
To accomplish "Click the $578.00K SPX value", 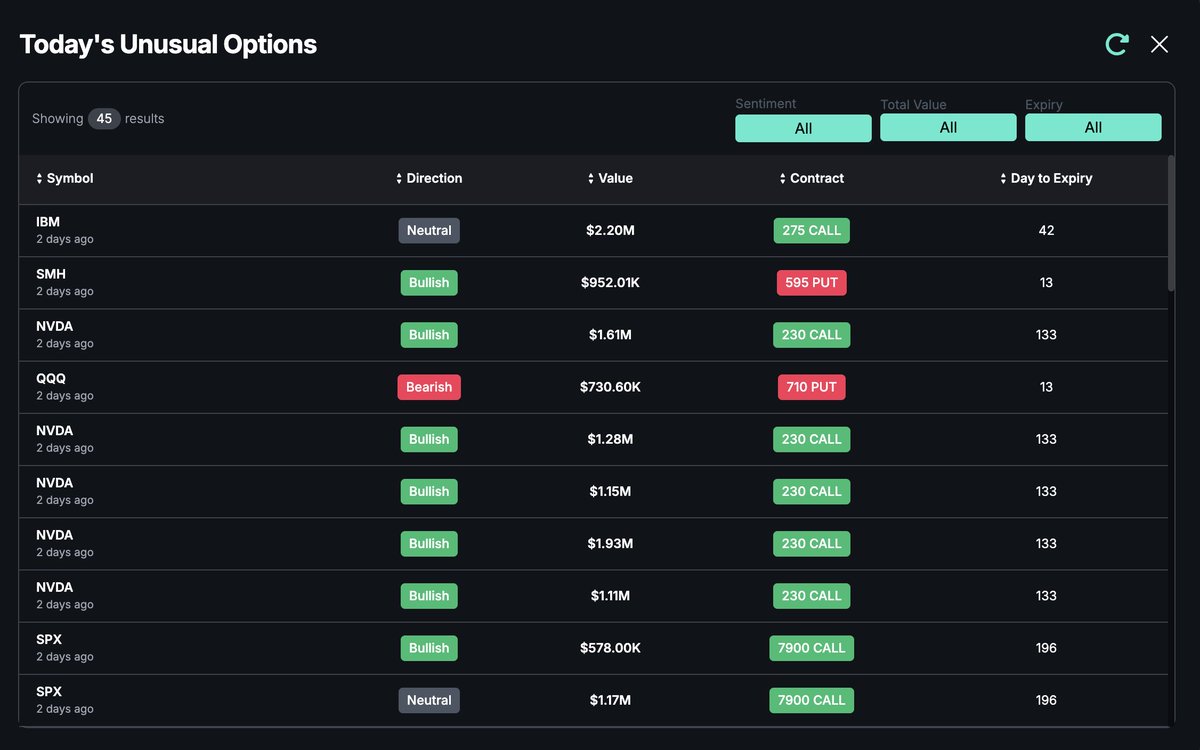I will coord(610,648).
